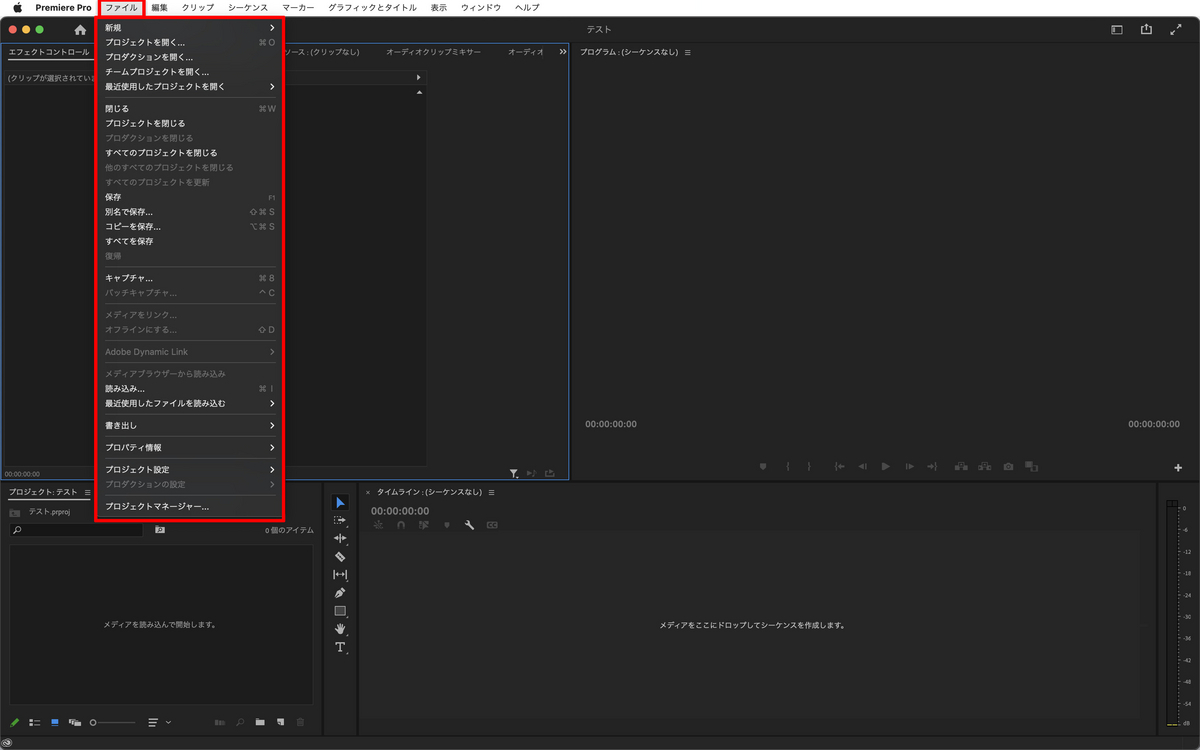This screenshot has height=750, width=1200.
Task: Open the Creative Cloud status icon
Action: (7, 743)
